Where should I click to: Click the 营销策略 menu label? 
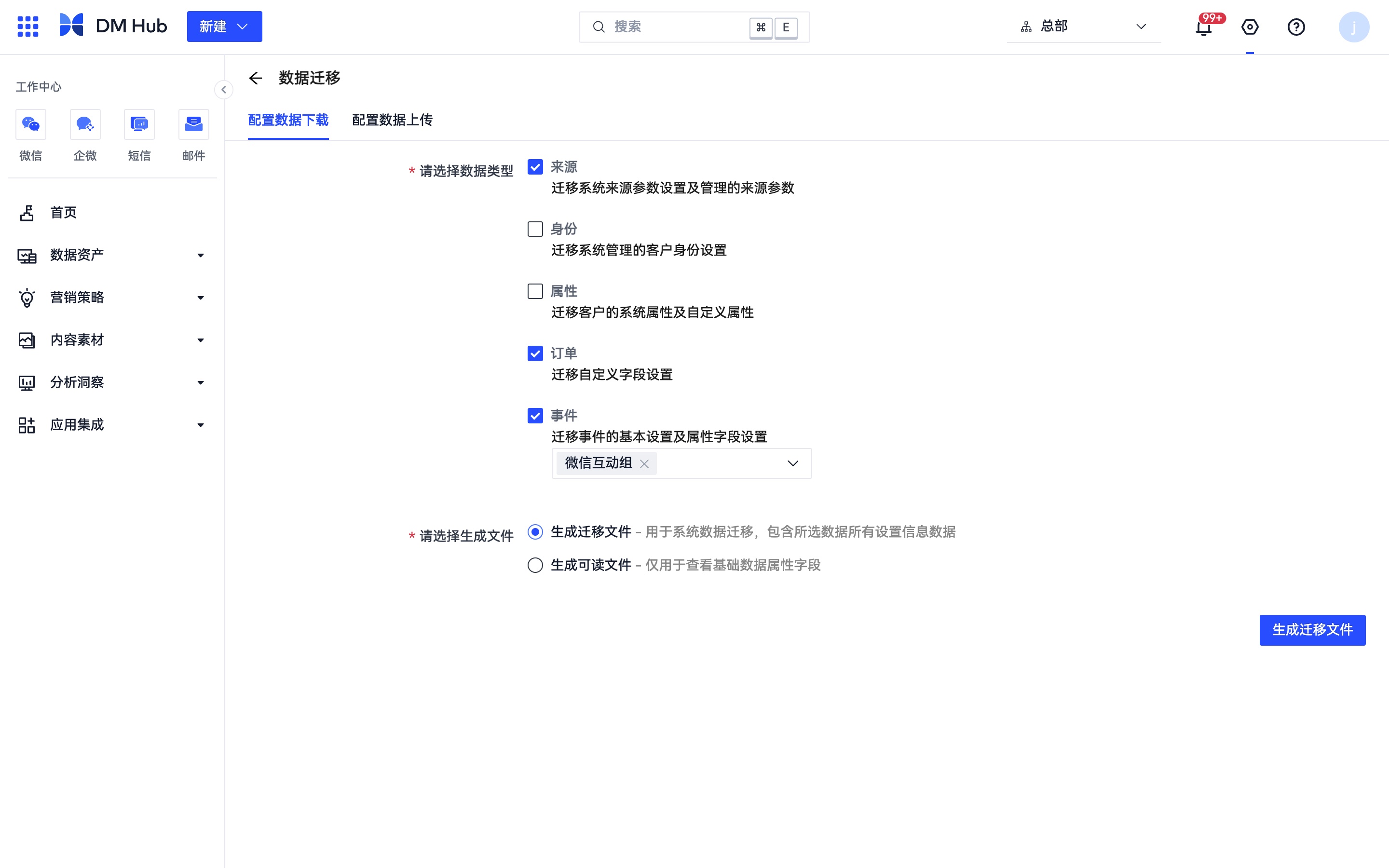(77, 298)
